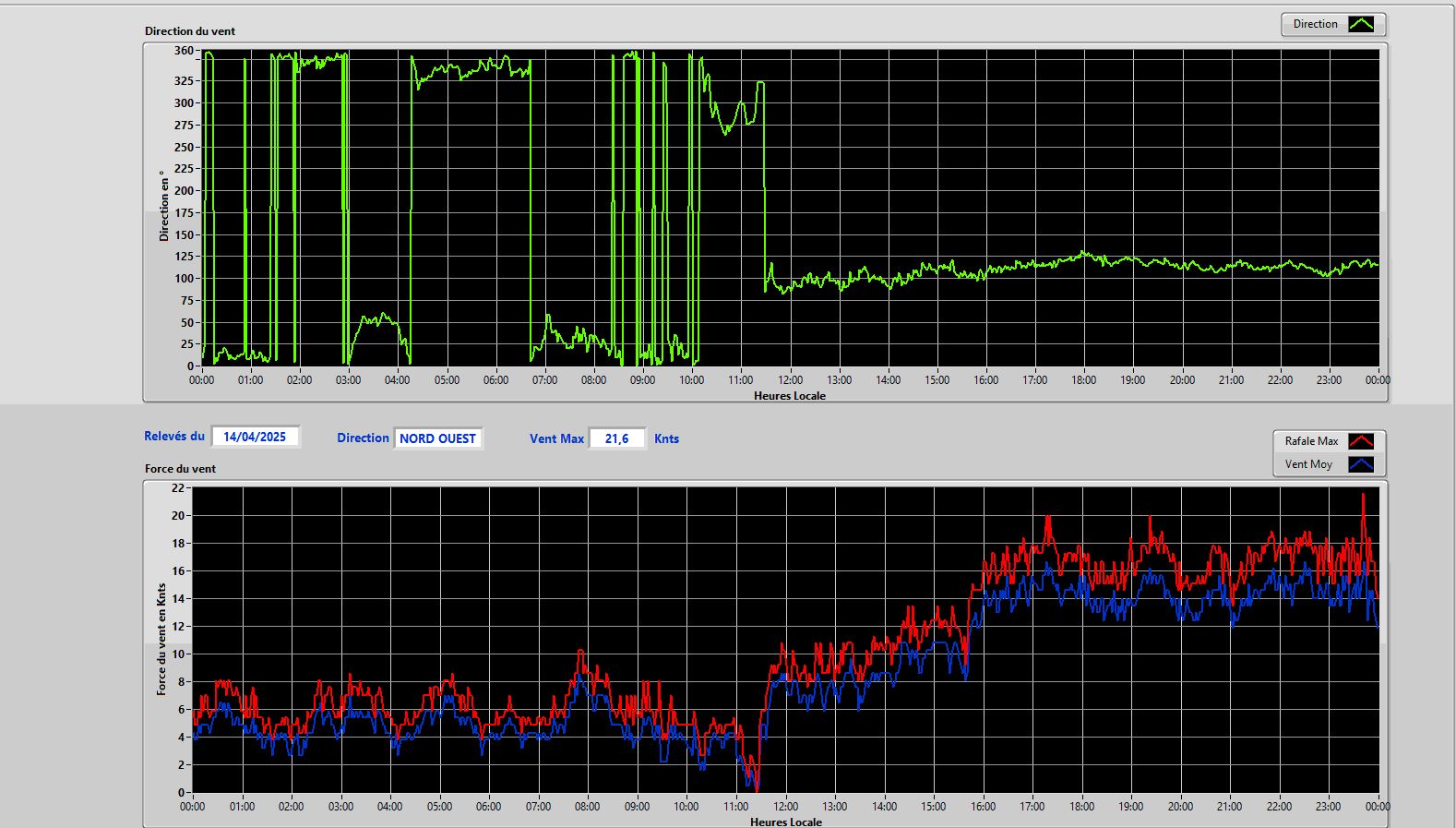Click the 10 value on wind force axis
Image resolution: width=1456 pixels, height=828 pixels.
coord(178,654)
